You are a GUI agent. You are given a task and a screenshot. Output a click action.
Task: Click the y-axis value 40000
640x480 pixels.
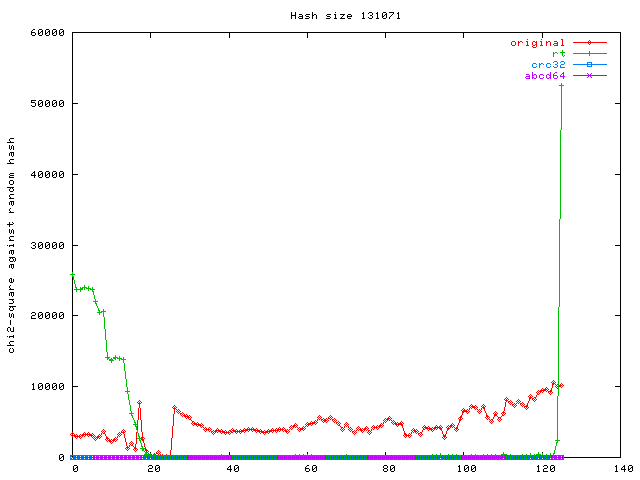click(47, 175)
